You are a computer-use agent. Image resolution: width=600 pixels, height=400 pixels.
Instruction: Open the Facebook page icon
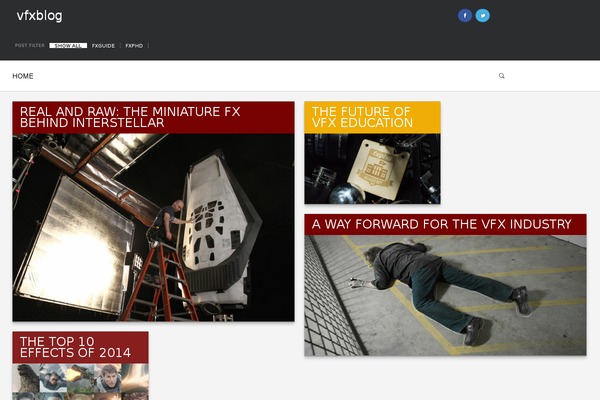pyautogui.click(x=465, y=16)
